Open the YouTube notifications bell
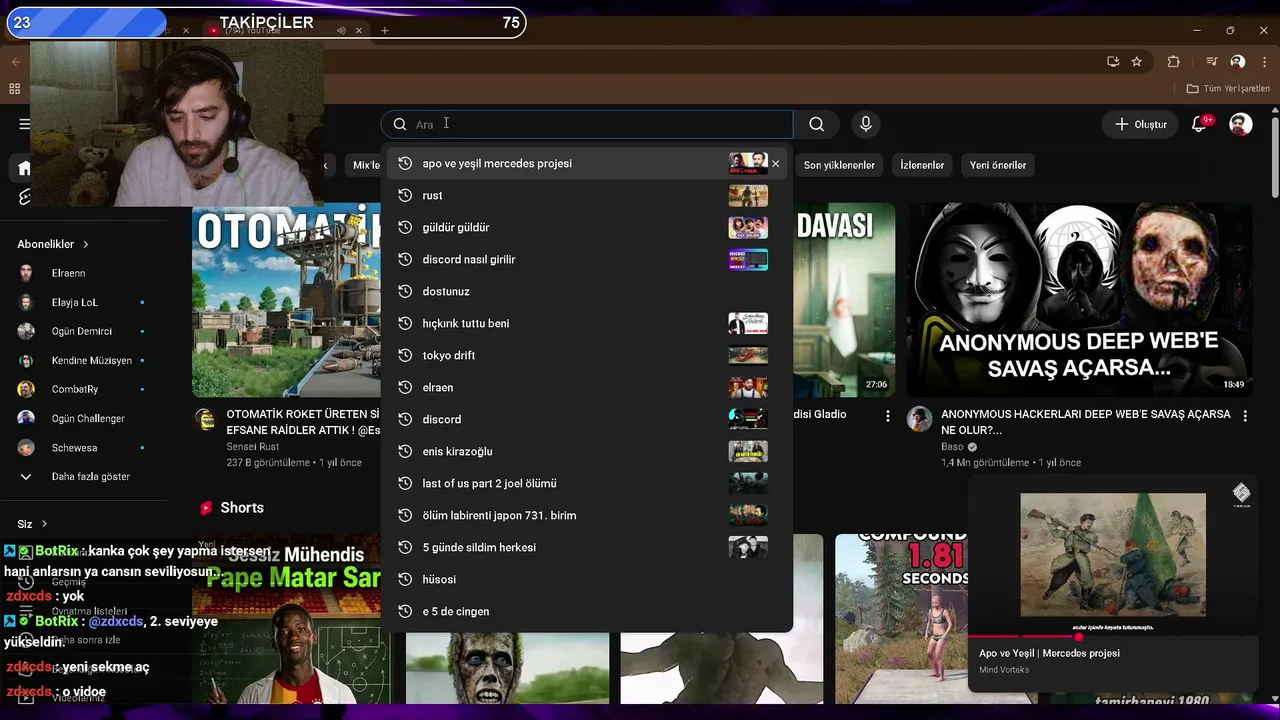 pos(1199,124)
